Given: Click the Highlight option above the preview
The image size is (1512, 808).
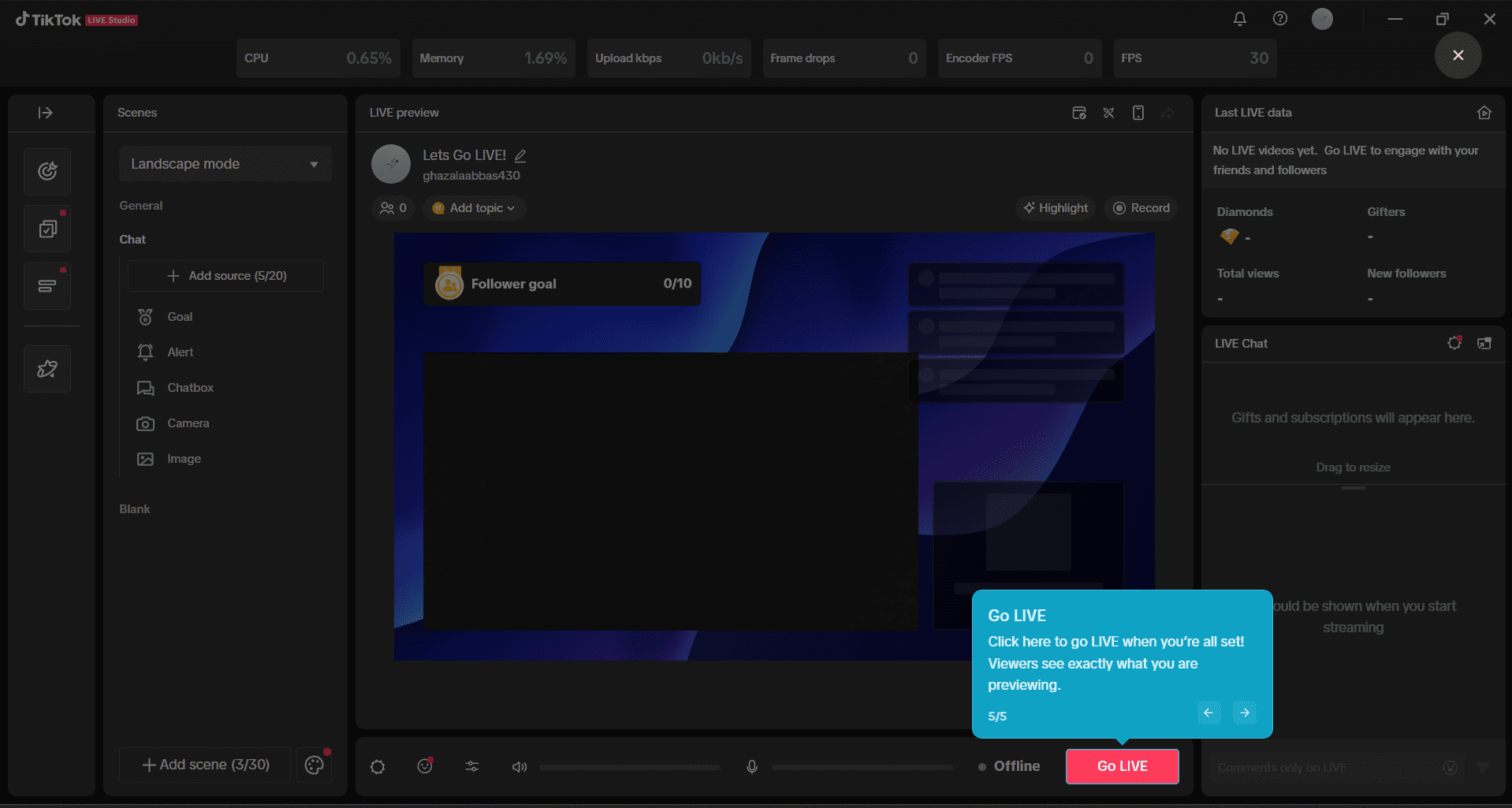Looking at the screenshot, I should click(1055, 207).
